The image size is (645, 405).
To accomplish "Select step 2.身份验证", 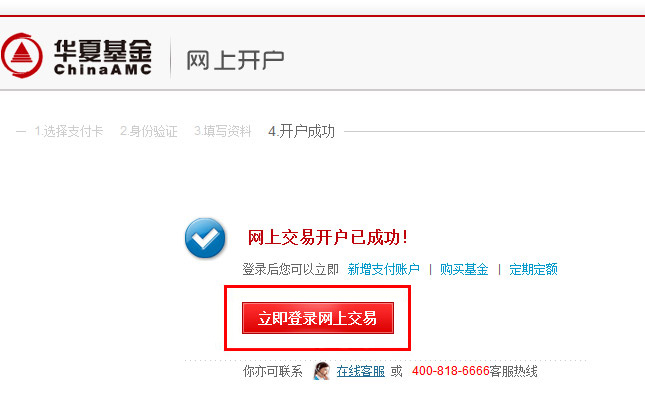I will click(x=148, y=131).
